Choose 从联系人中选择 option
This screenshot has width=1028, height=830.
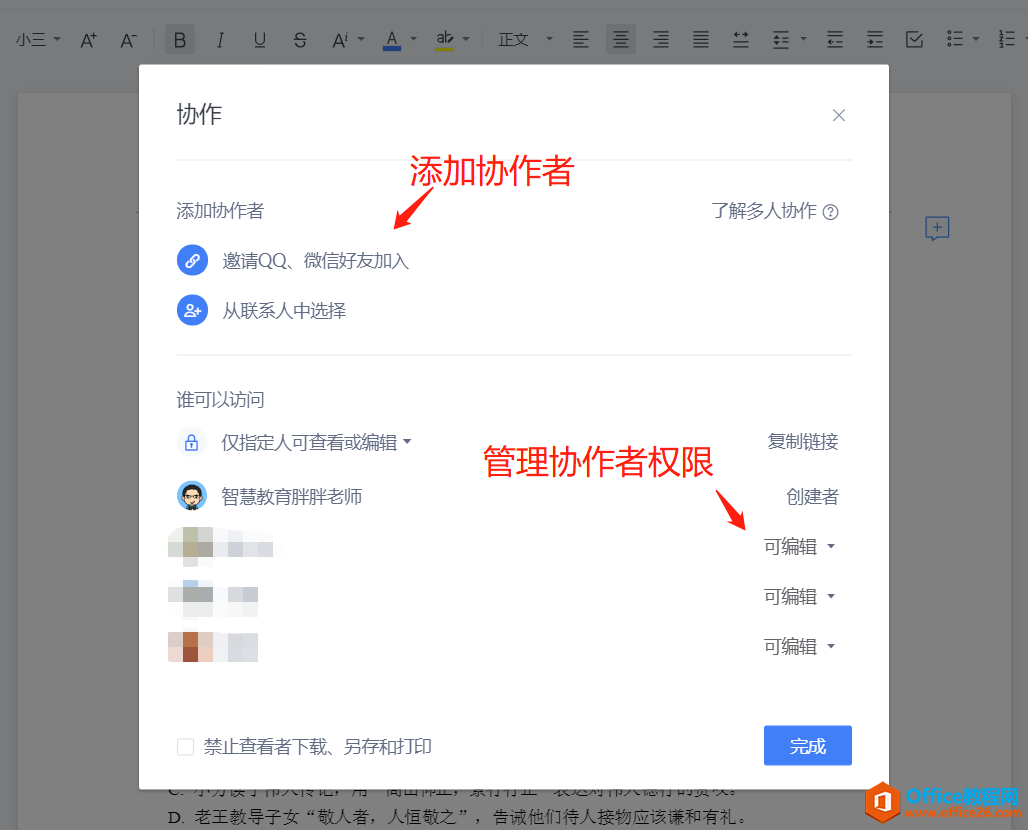click(x=284, y=311)
